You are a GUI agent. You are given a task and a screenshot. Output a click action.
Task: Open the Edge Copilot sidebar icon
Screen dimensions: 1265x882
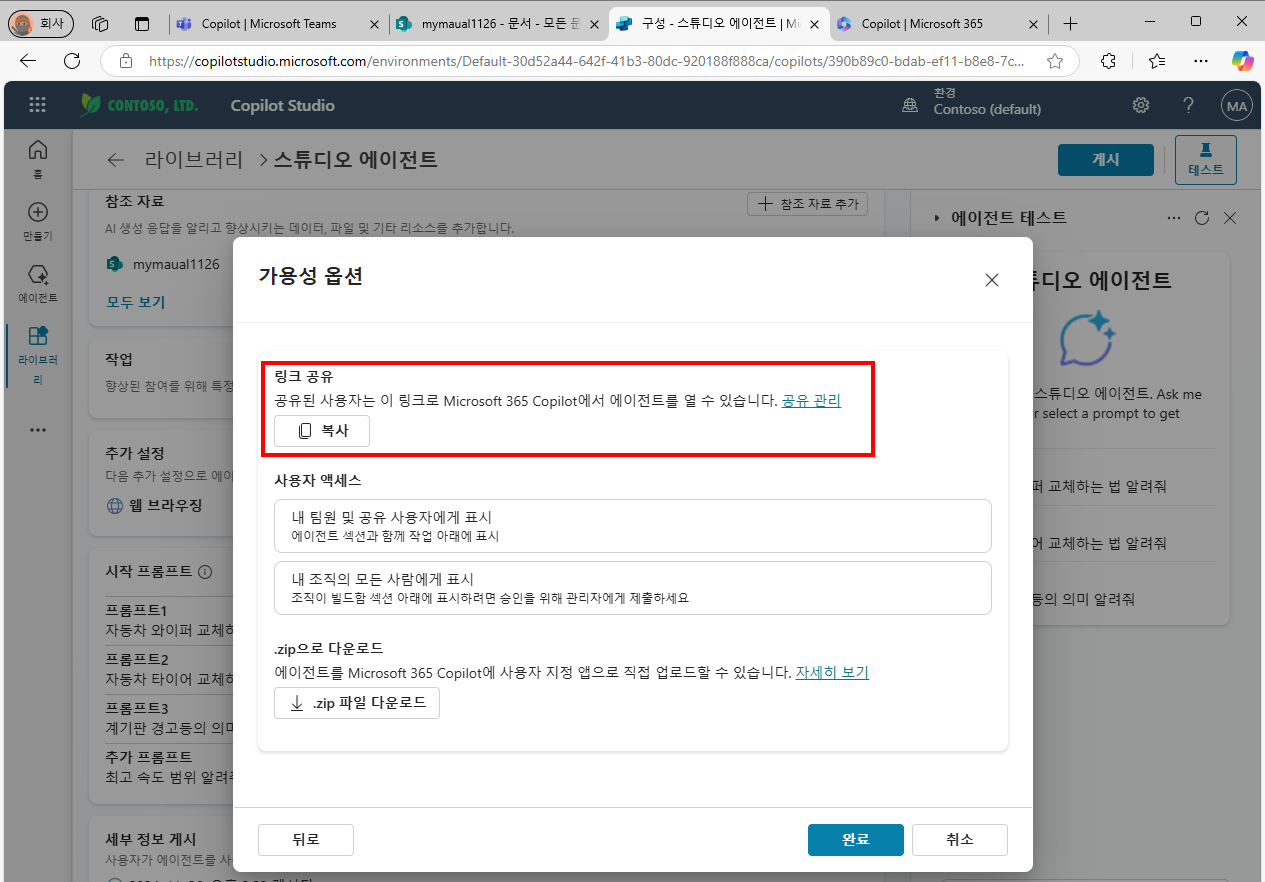tap(1242, 61)
